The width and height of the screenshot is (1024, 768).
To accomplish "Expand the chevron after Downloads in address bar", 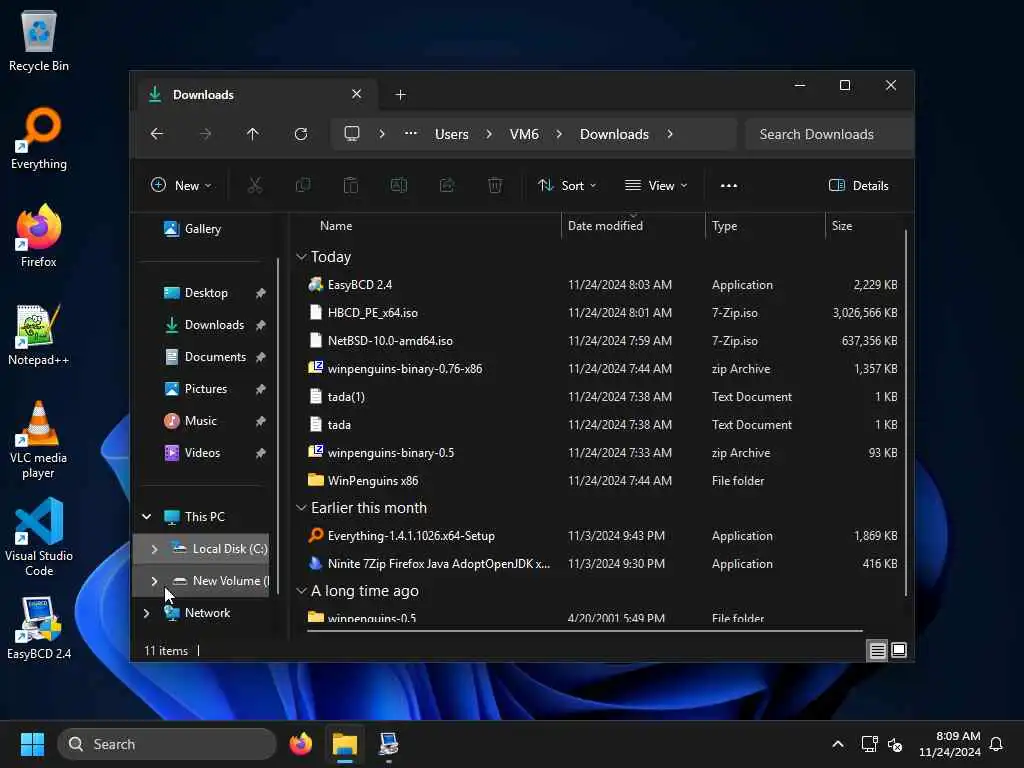I will click(x=670, y=134).
